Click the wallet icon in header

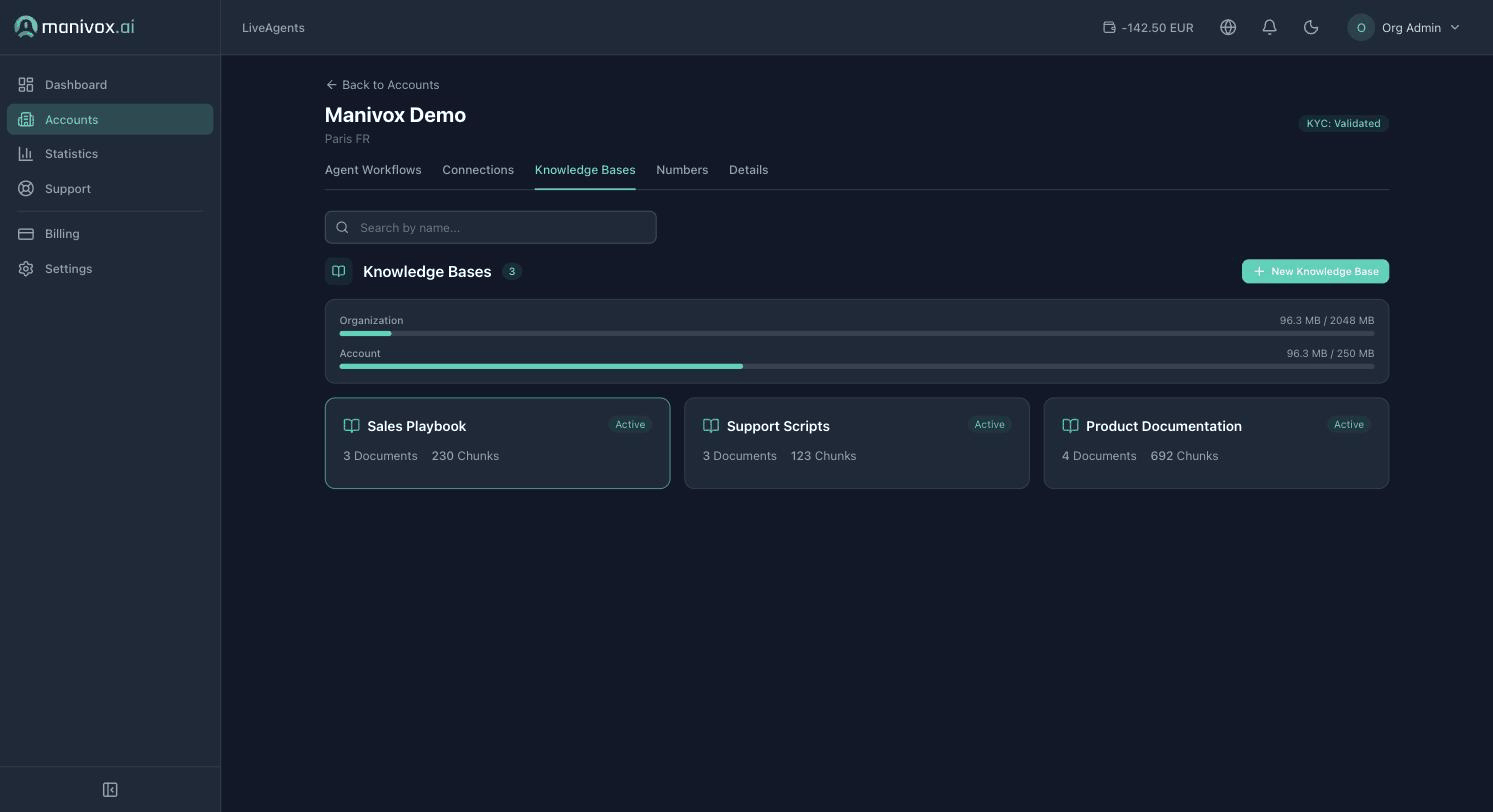coord(1109,28)
